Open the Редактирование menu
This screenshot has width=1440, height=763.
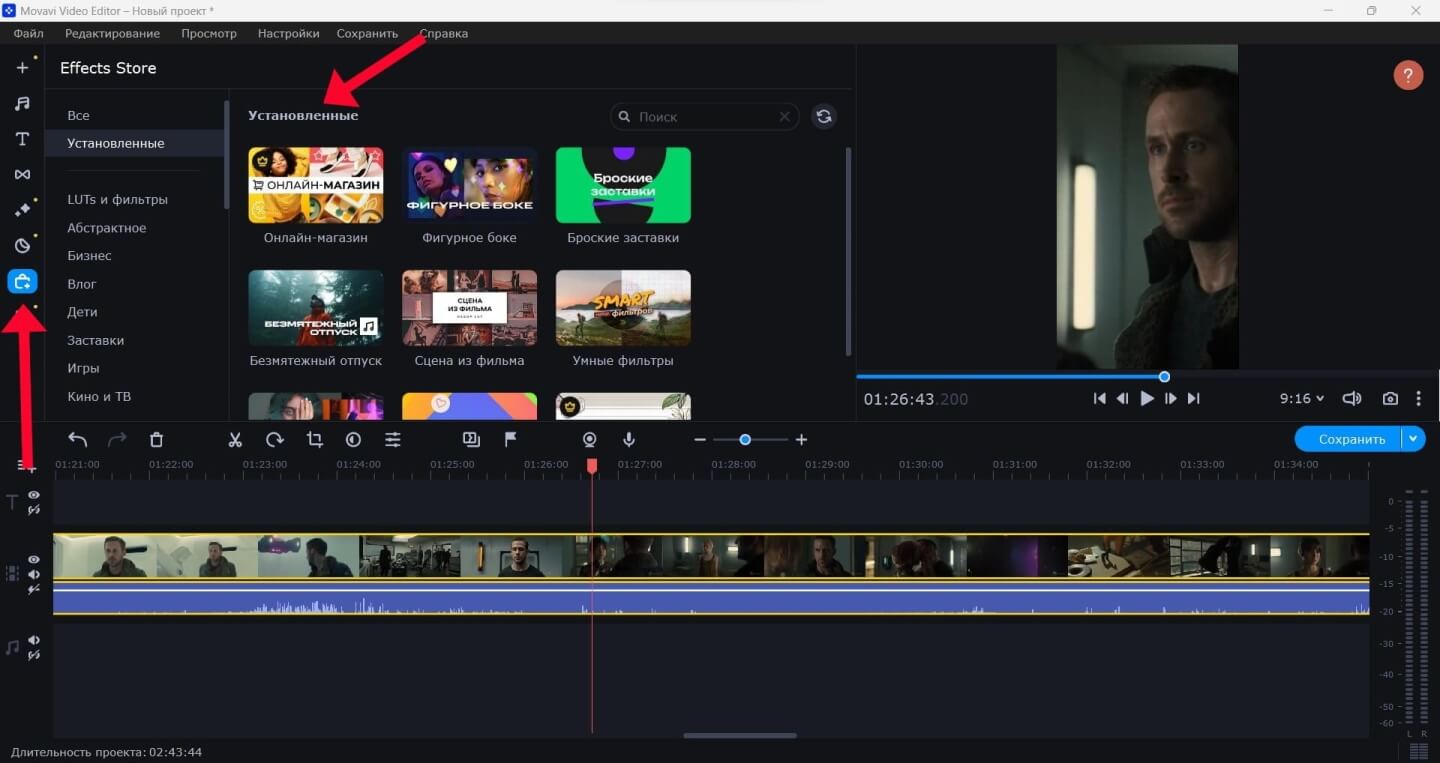click(112, 33)
